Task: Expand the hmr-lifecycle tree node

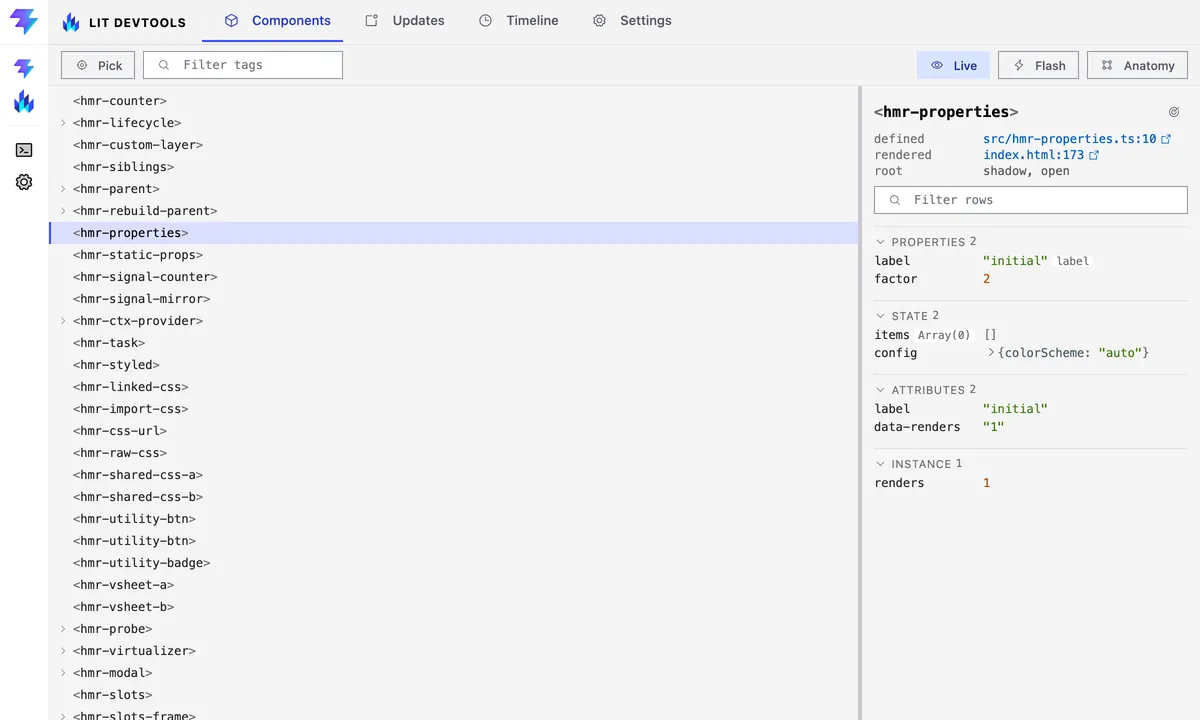Action: point(63,123)
